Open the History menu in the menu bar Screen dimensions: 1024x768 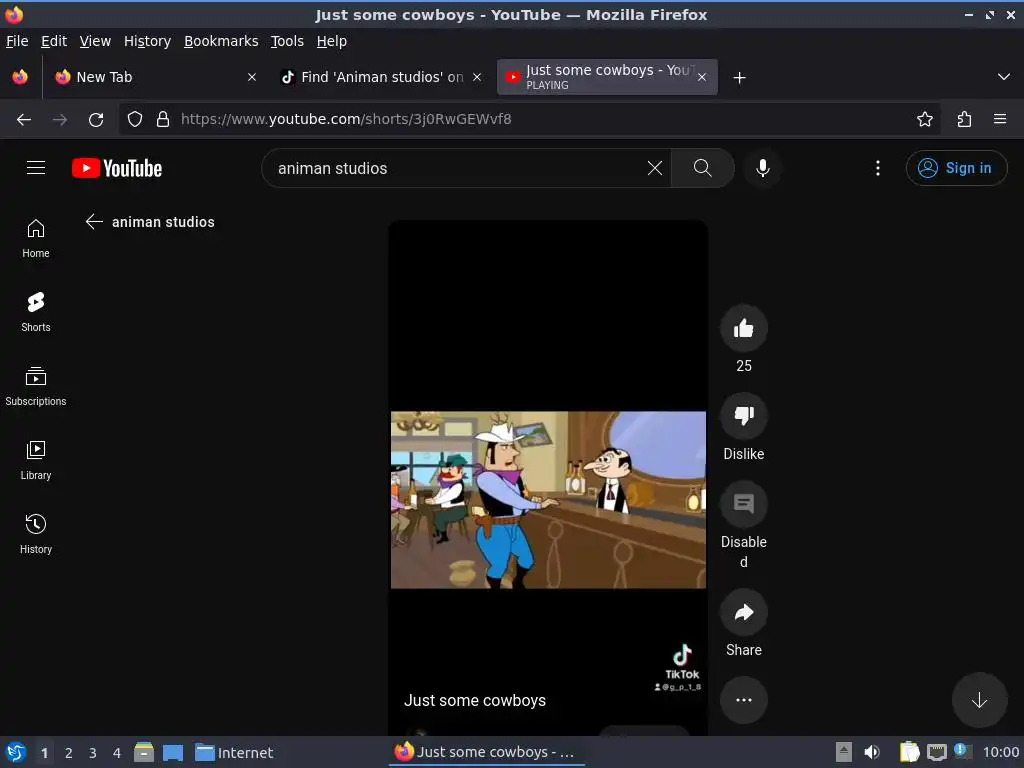coord(147,41)
